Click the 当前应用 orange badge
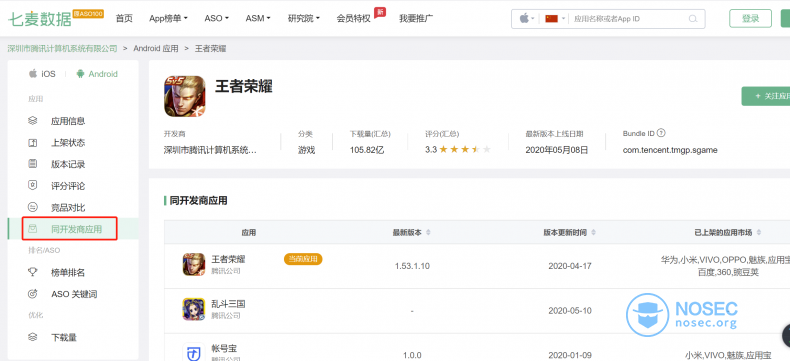790x361 pixels. click(x=303, y=259)
